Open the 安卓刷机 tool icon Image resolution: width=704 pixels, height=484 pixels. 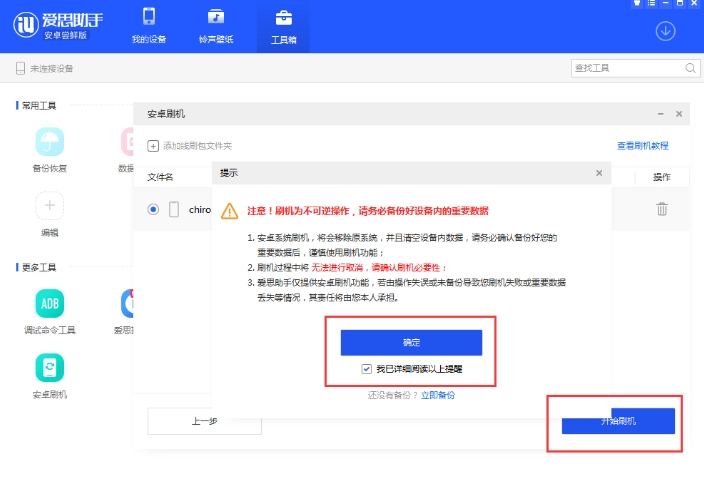click(x=50, y=368)
